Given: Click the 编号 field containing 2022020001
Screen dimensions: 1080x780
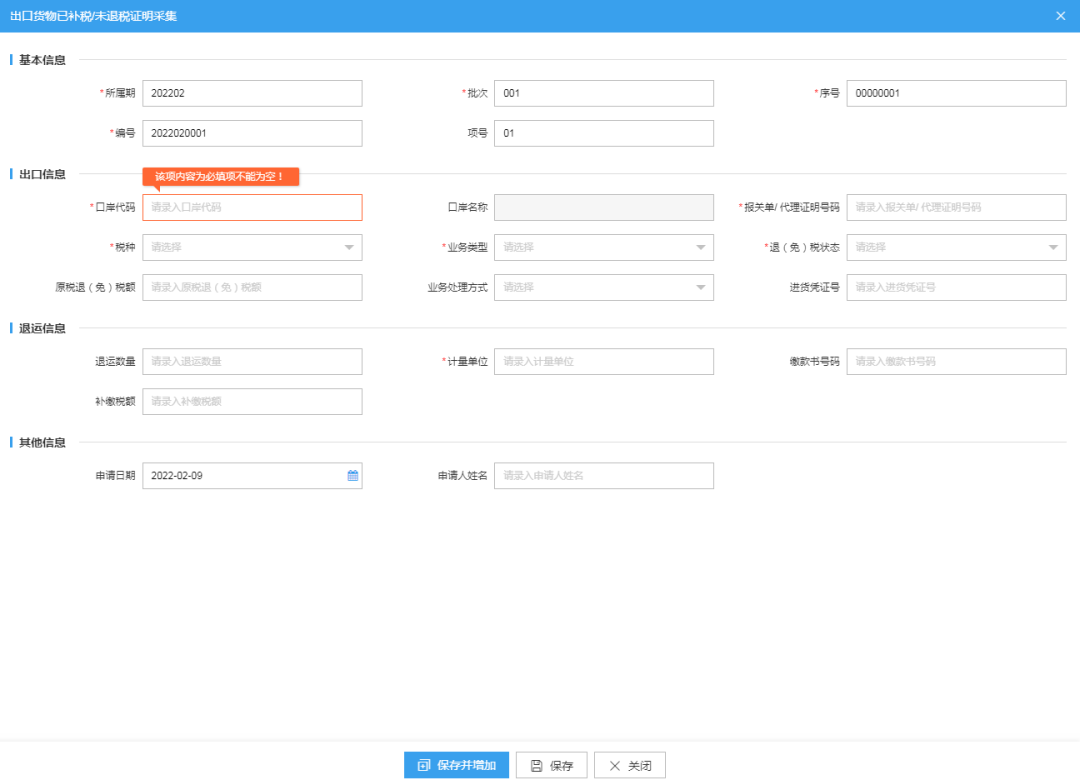Looking at the screenshot, I should (x=252, y=133).
